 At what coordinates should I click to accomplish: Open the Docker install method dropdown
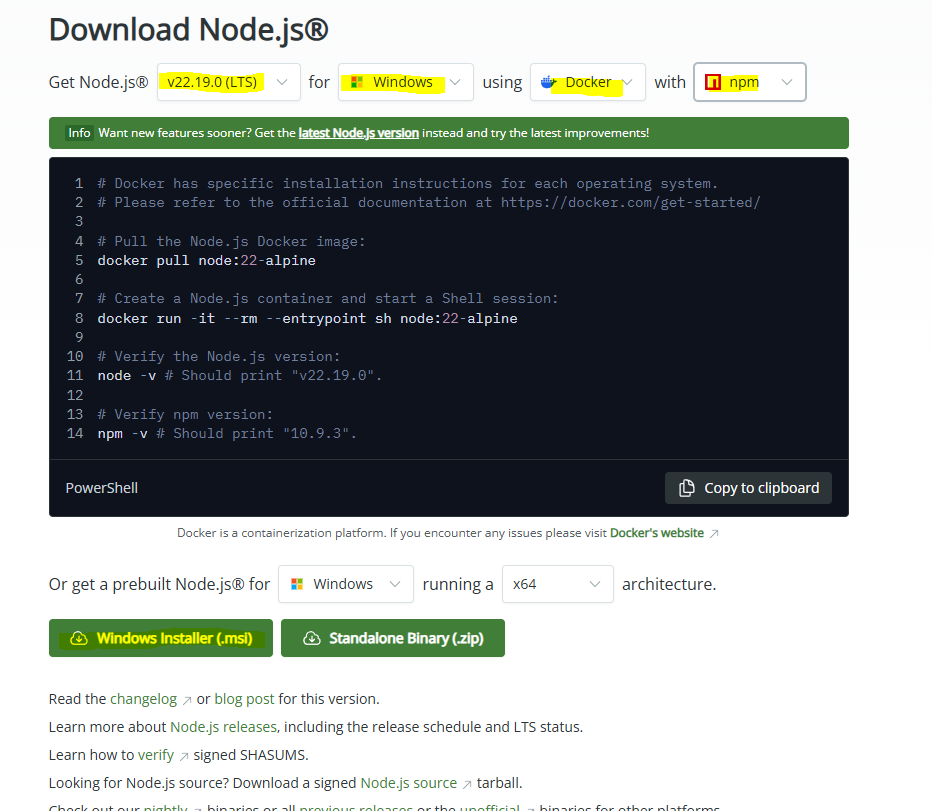tap(587, 82)
